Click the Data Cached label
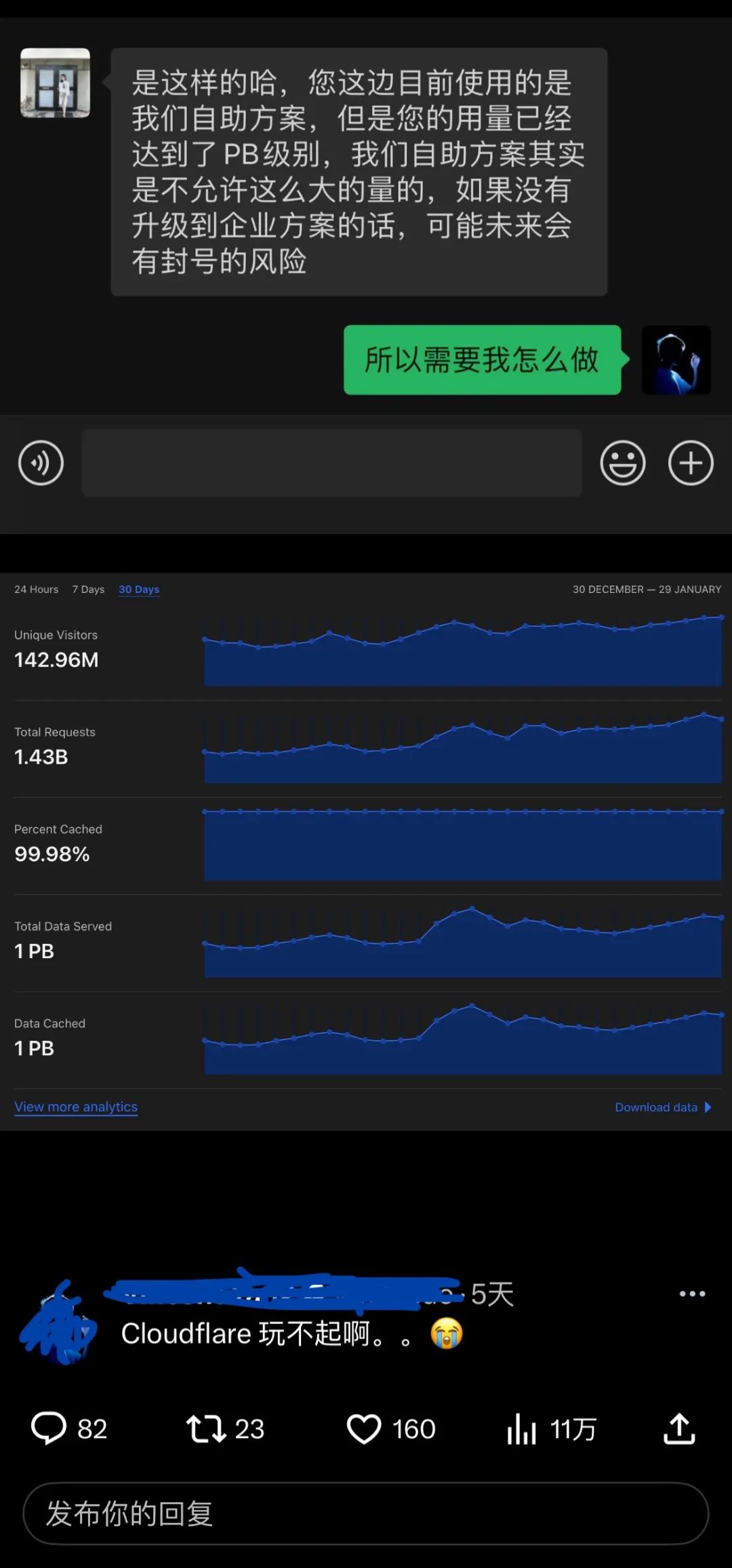Viewport: 732px width, 1568px height. [50, 1023]
